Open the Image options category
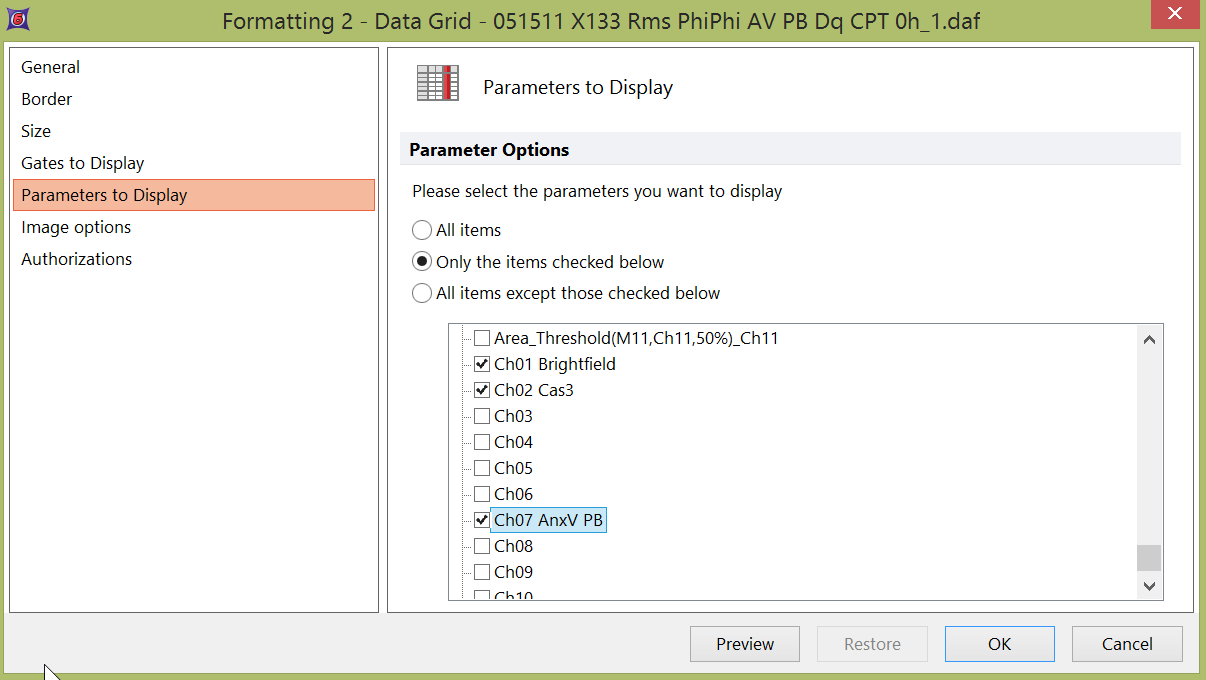The image size is (1206, 680). (x=76, y=227)
